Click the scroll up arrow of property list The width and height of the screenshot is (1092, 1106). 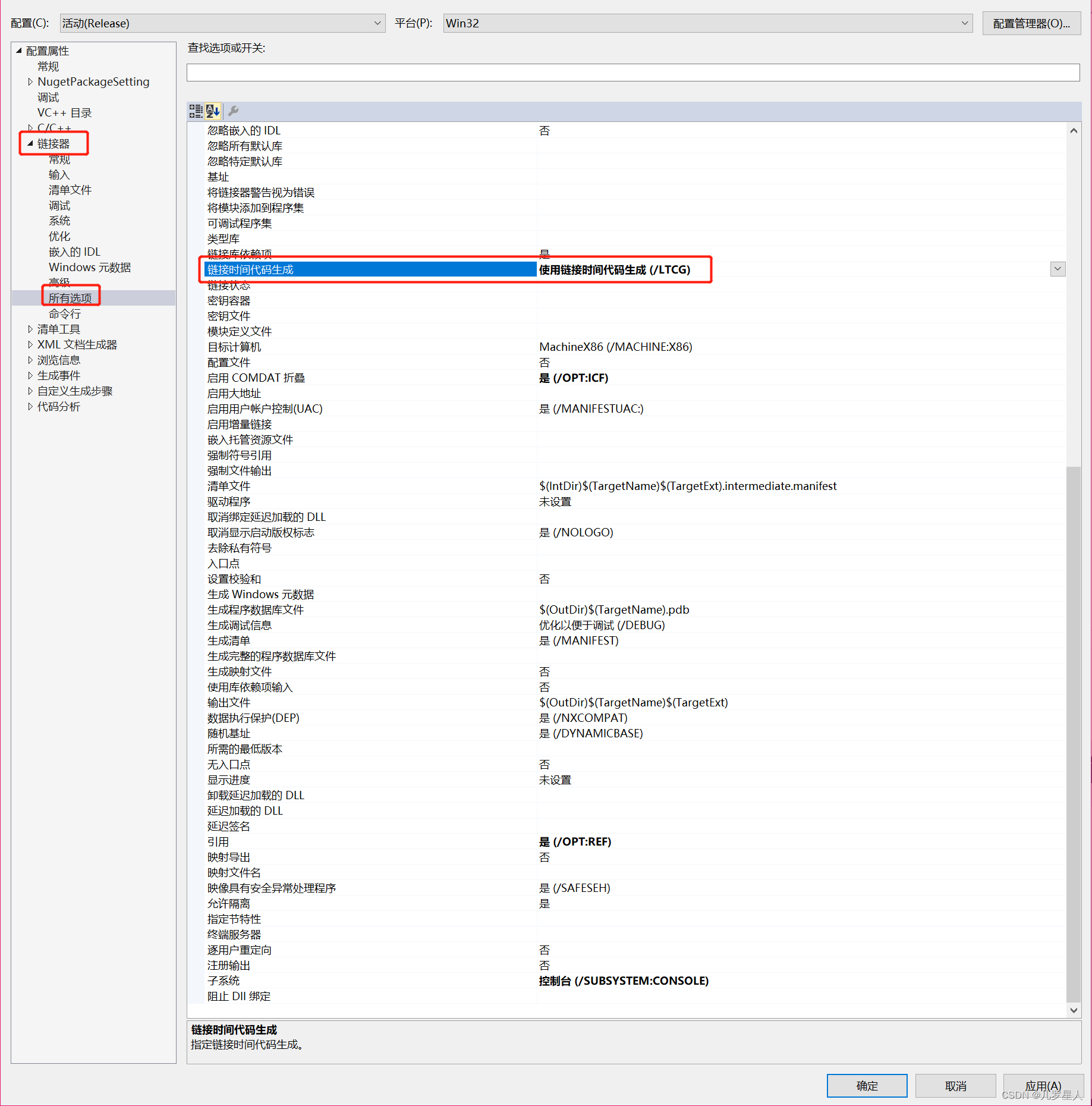click(1074, 131)
